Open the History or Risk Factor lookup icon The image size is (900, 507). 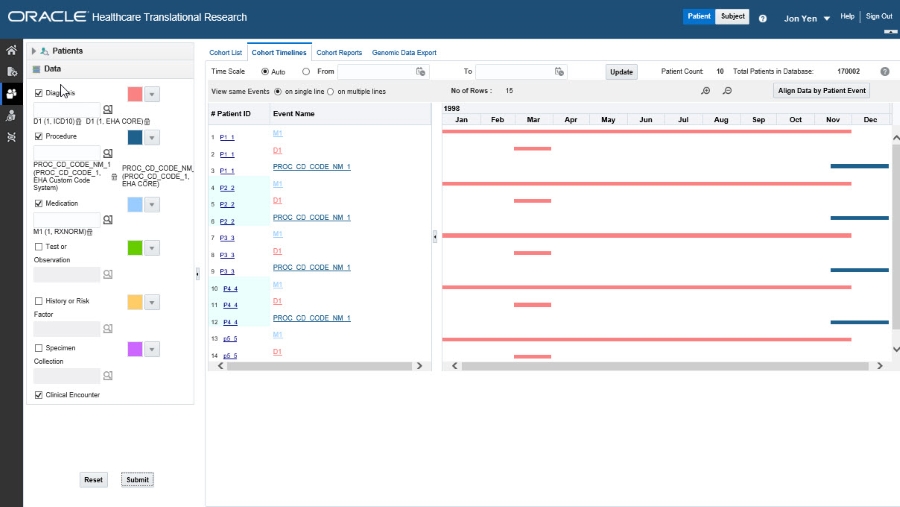coord(108,328)
